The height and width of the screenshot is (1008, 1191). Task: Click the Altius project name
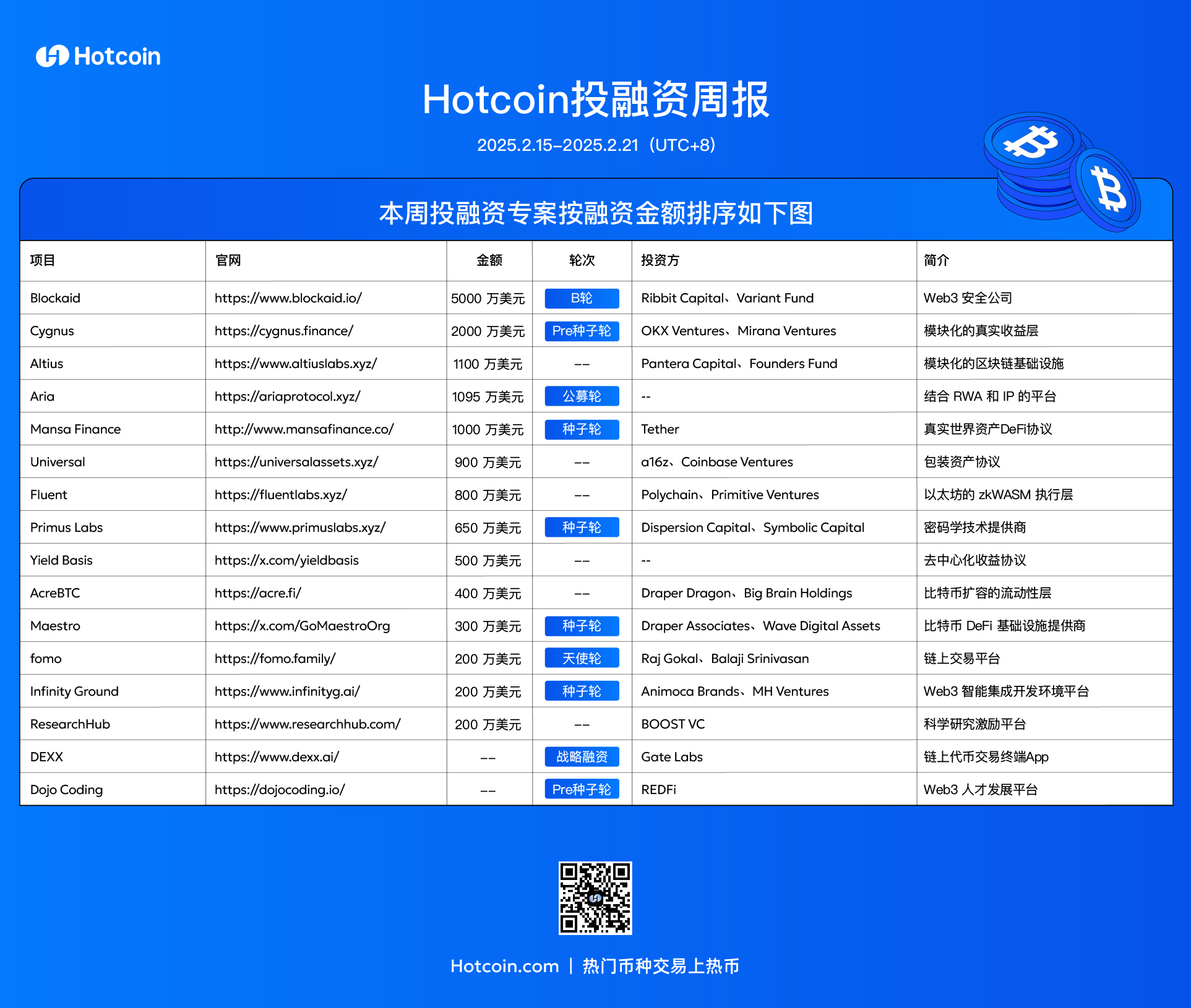click(x=46, y=364)
